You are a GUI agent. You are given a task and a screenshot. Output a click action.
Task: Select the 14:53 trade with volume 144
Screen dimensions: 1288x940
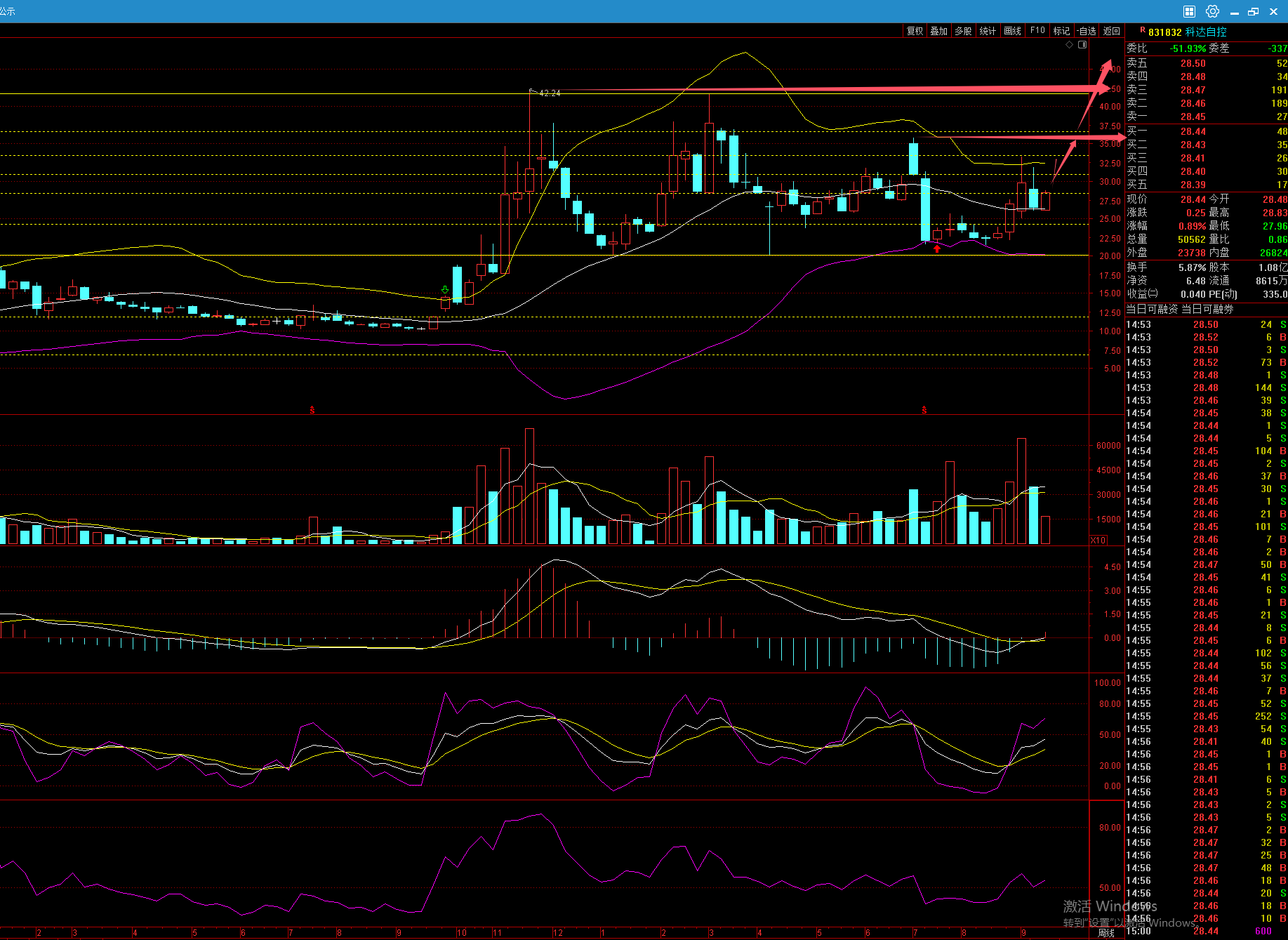click(x=1207, y=388)
